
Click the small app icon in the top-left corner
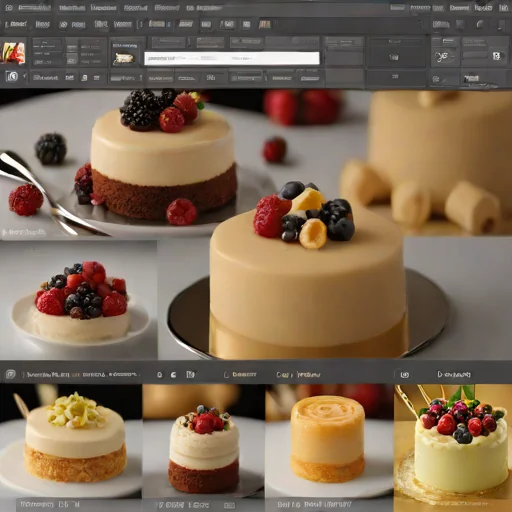click(x=9, y=7)
